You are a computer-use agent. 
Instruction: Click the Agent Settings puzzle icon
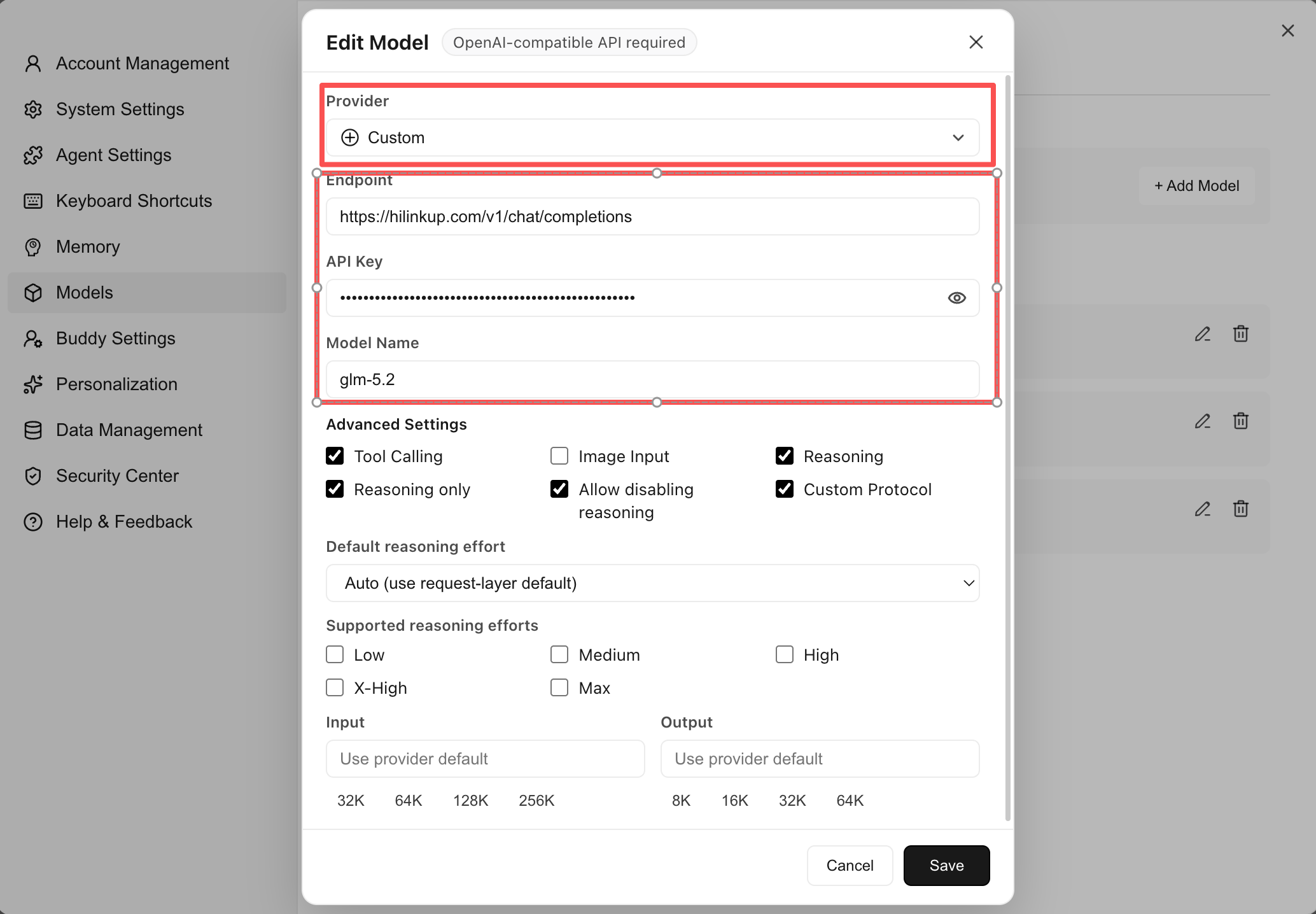(33, 155)
